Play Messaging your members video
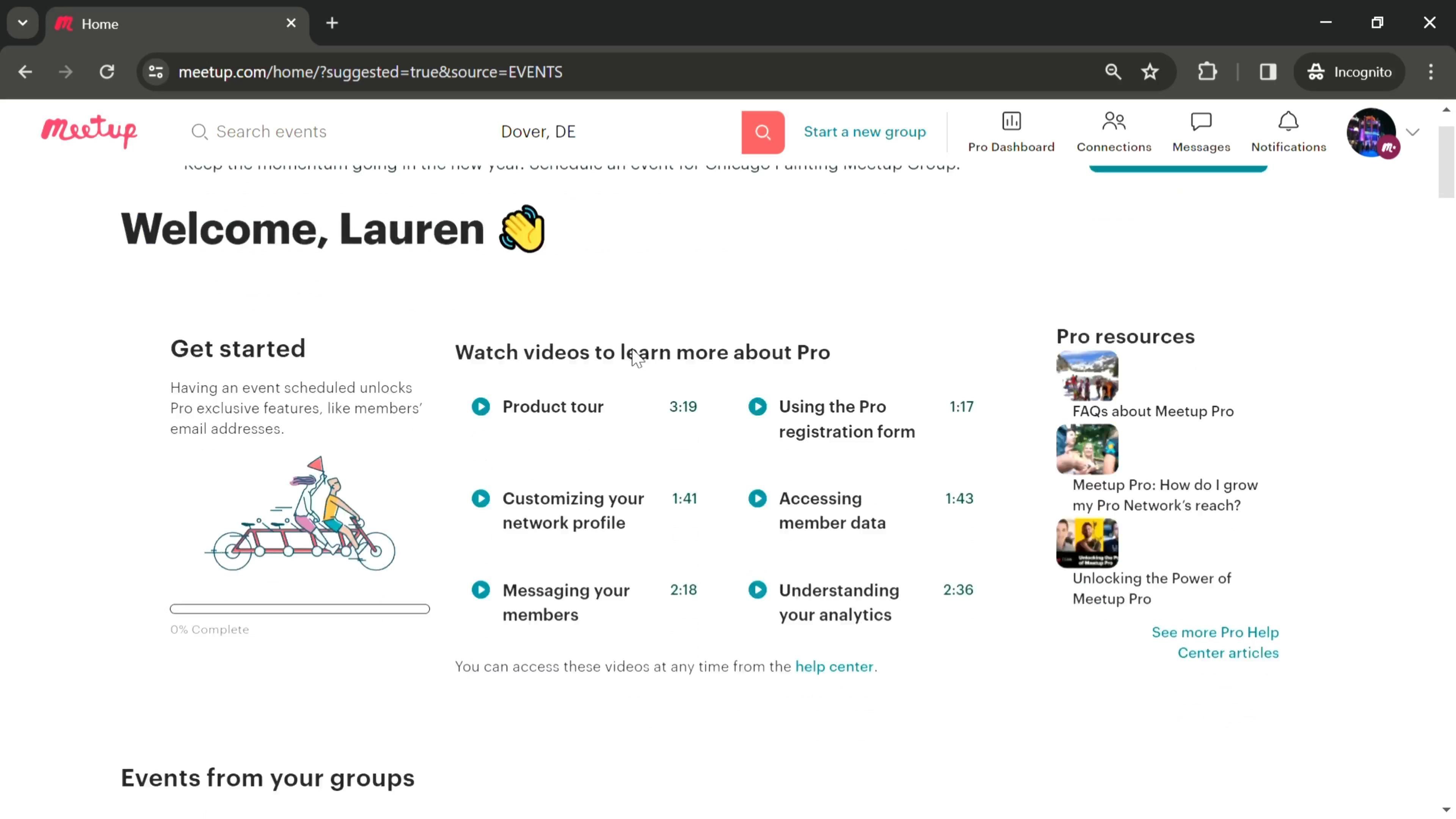The width and height of the screenshot is (1456, 819). [480, 590]
